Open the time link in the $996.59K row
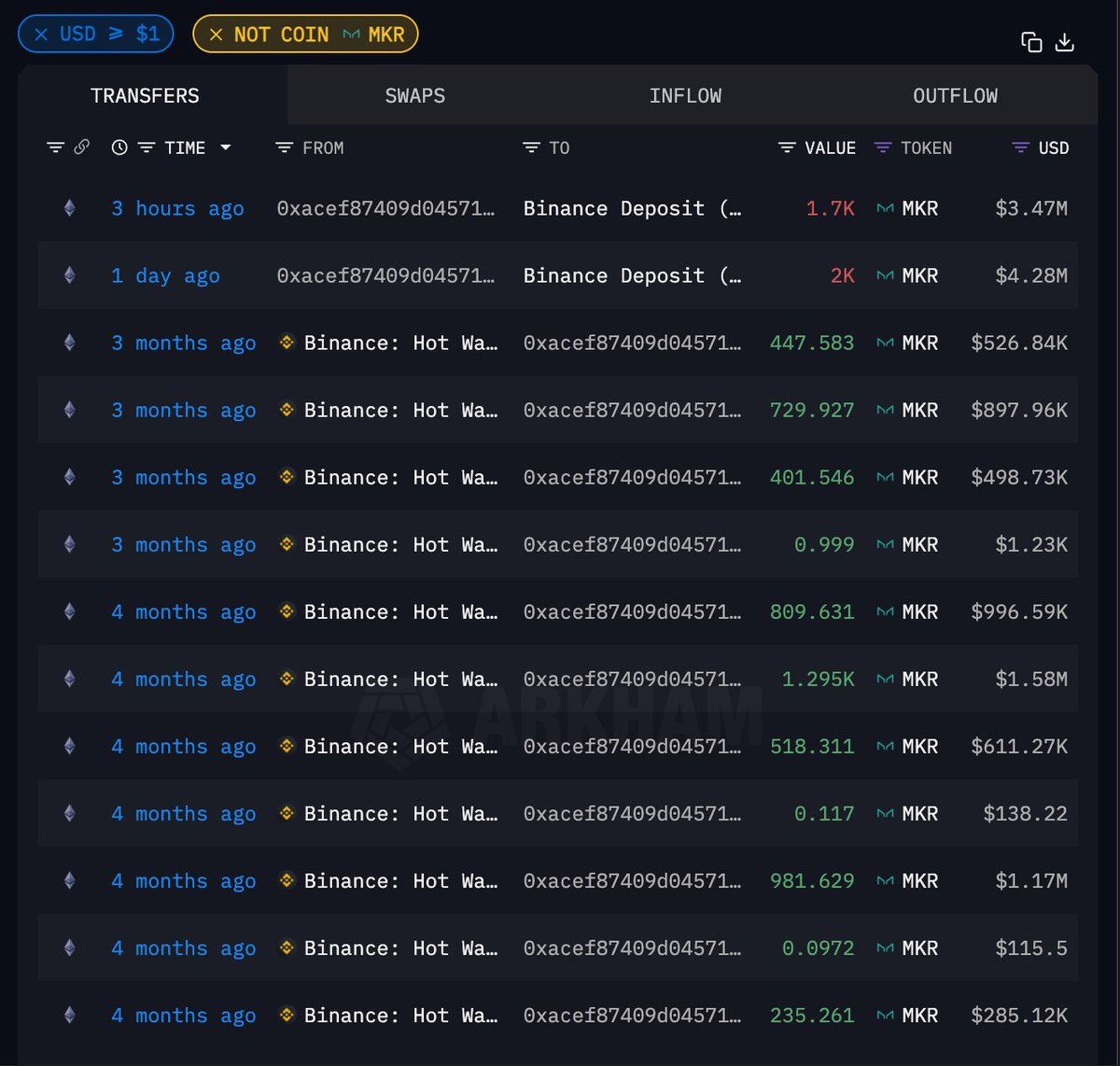Image resolution: width=1120 pixels, height=1066 pixels. click(183, 611)
